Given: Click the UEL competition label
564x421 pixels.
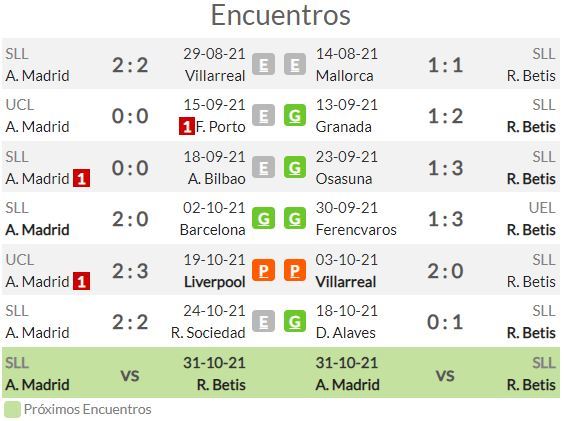Looking at the screenshot, I should pyautogui.click(x=542, y=208).
